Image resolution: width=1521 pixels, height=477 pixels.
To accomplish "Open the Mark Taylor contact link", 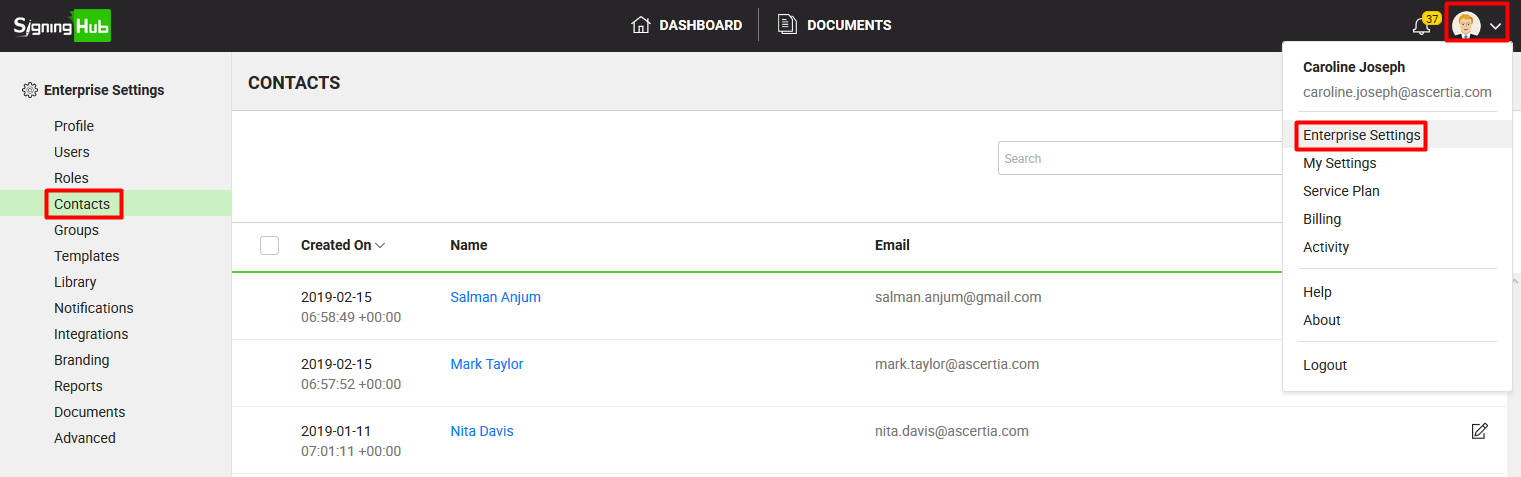I will pyautogui.click(x=486, y=364).
